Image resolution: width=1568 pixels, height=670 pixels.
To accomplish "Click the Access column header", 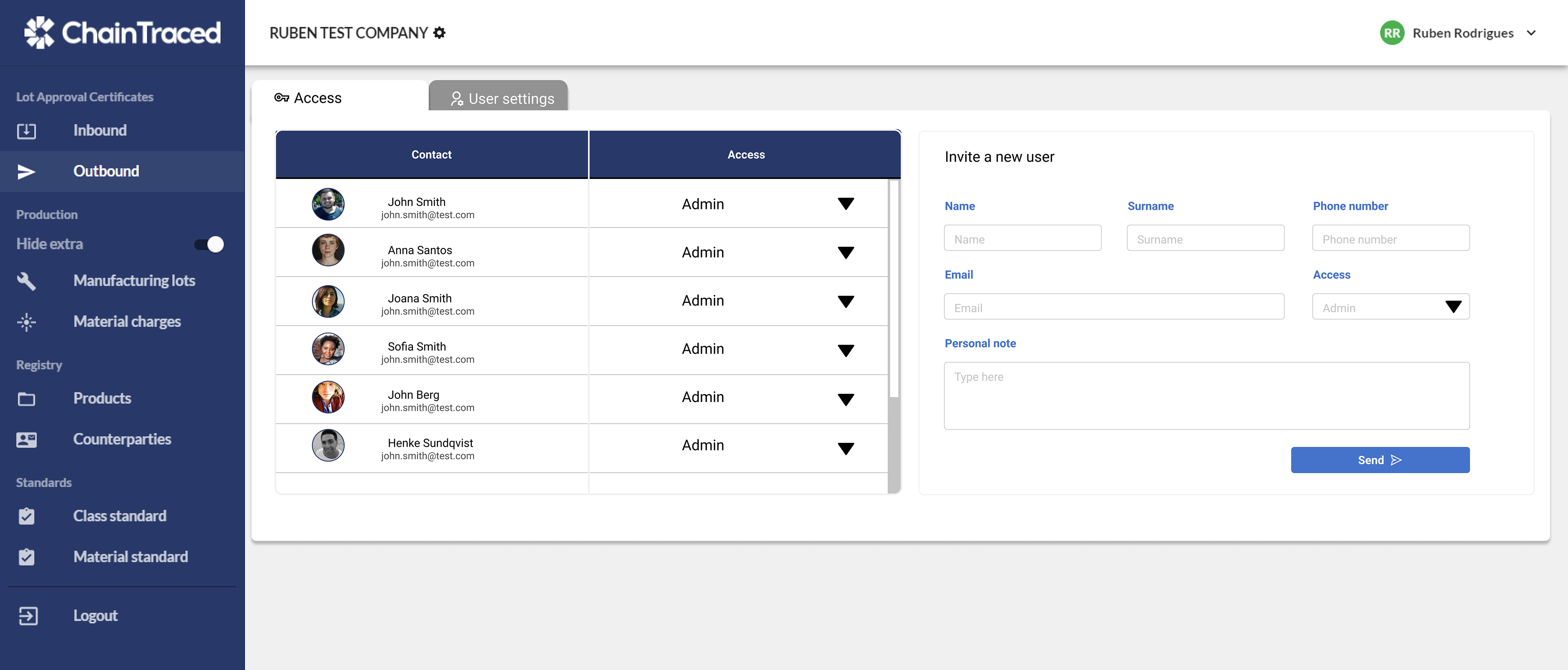I will point(746,155).
